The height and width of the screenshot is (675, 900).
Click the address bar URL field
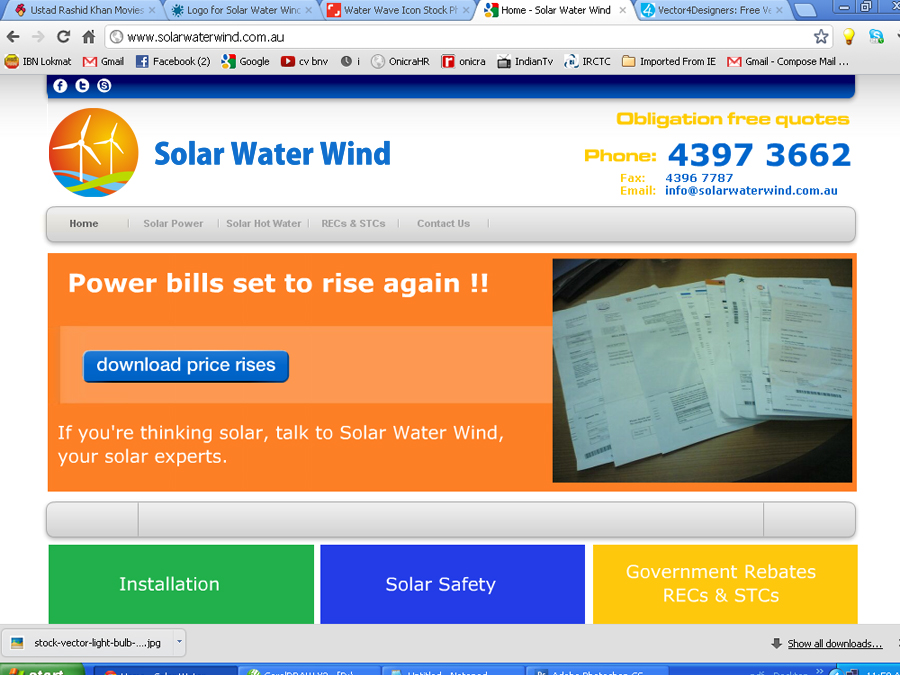(459, 37)
